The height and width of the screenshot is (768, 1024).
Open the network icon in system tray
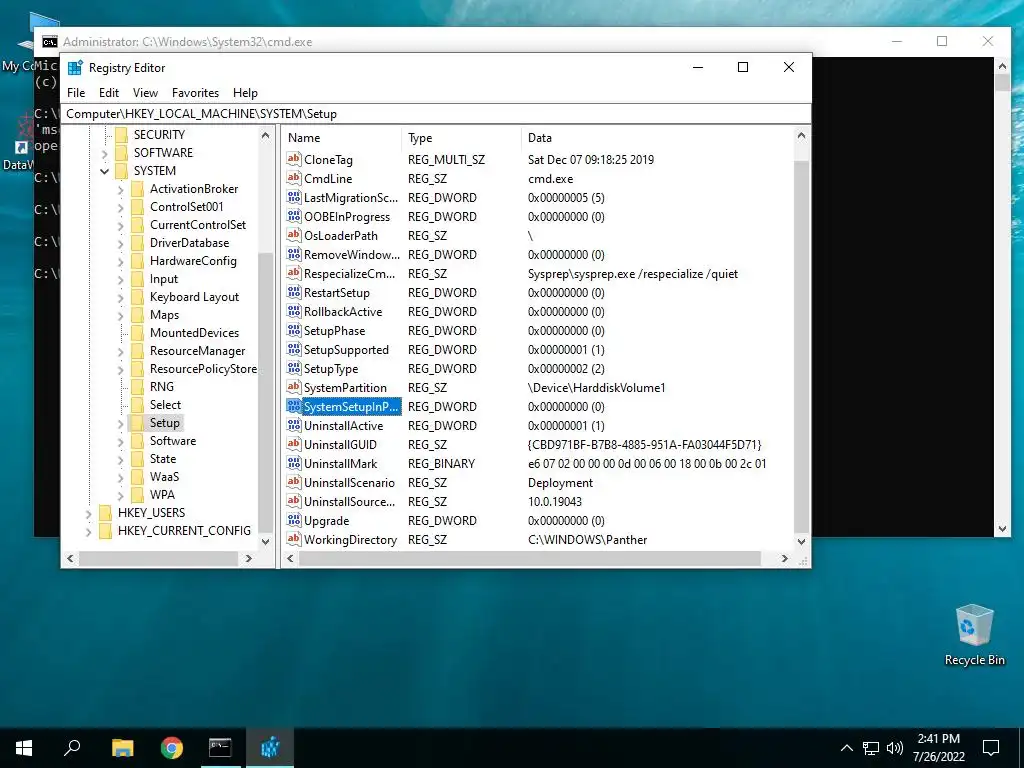871,748
